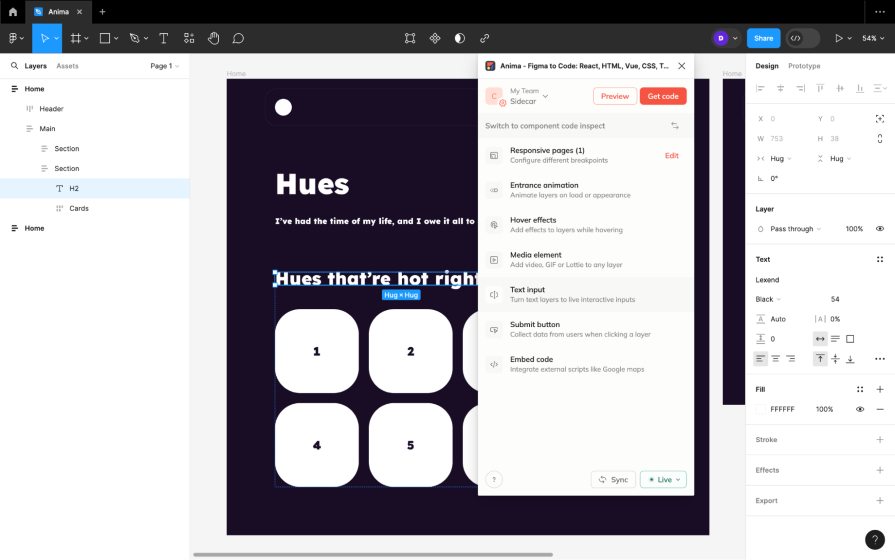Image resolution: width=895 pixels, height=560 pixels.
Task: Select the Text tool in toolbar
Action: [x=163, y=38]
